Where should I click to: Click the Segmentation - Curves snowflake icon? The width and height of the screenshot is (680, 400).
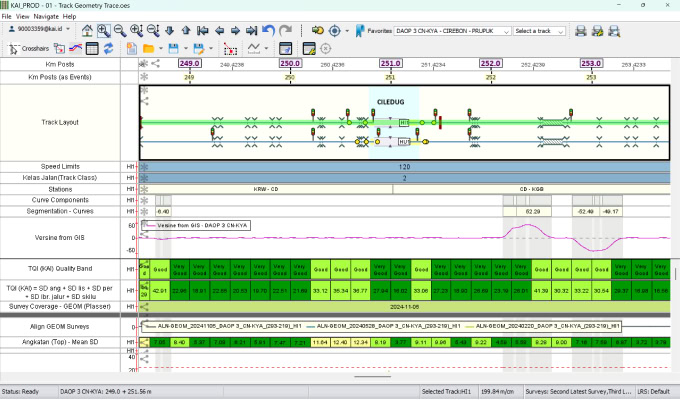(144, 212)
